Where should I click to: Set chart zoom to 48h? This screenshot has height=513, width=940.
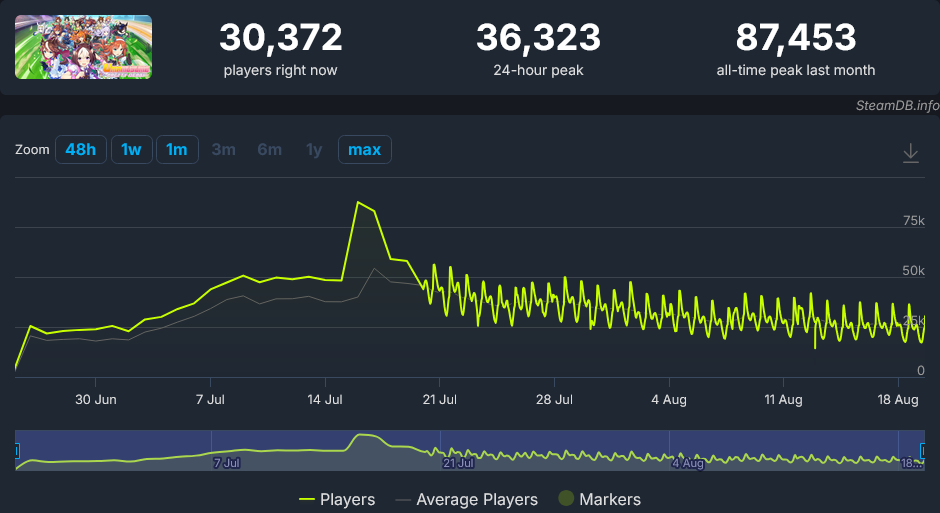(80, 150)
